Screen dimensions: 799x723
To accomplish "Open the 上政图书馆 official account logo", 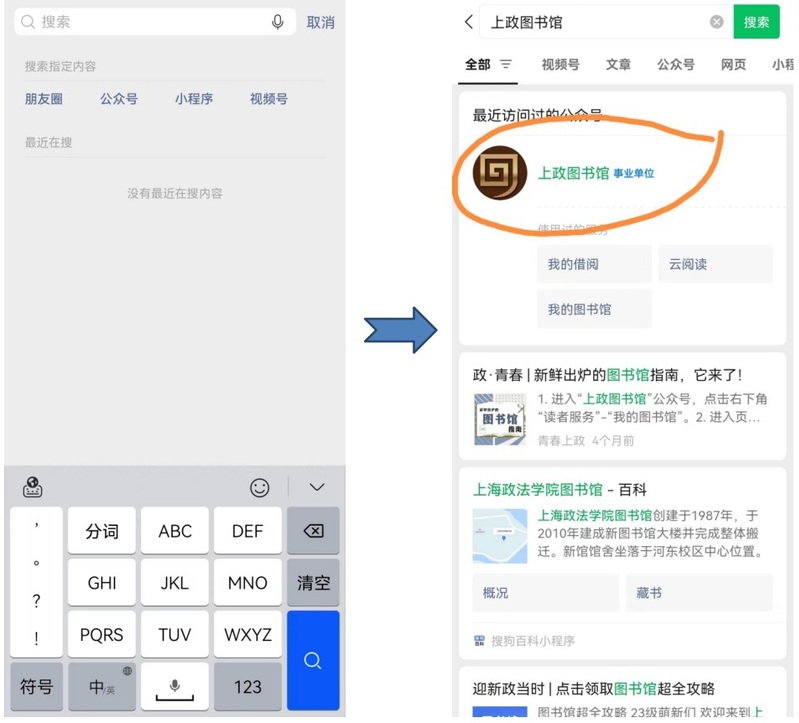I will 500,173.
